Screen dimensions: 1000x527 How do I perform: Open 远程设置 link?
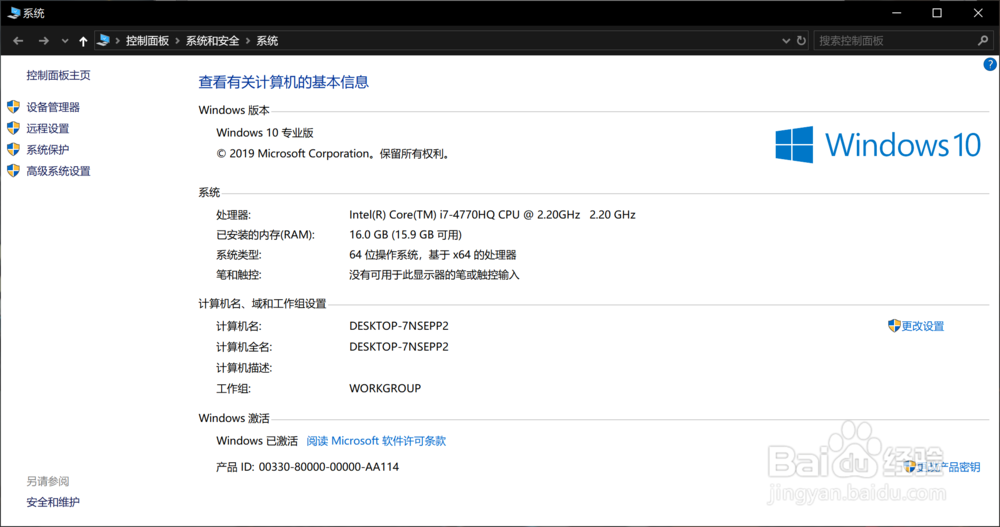click(x=47, y=128)
